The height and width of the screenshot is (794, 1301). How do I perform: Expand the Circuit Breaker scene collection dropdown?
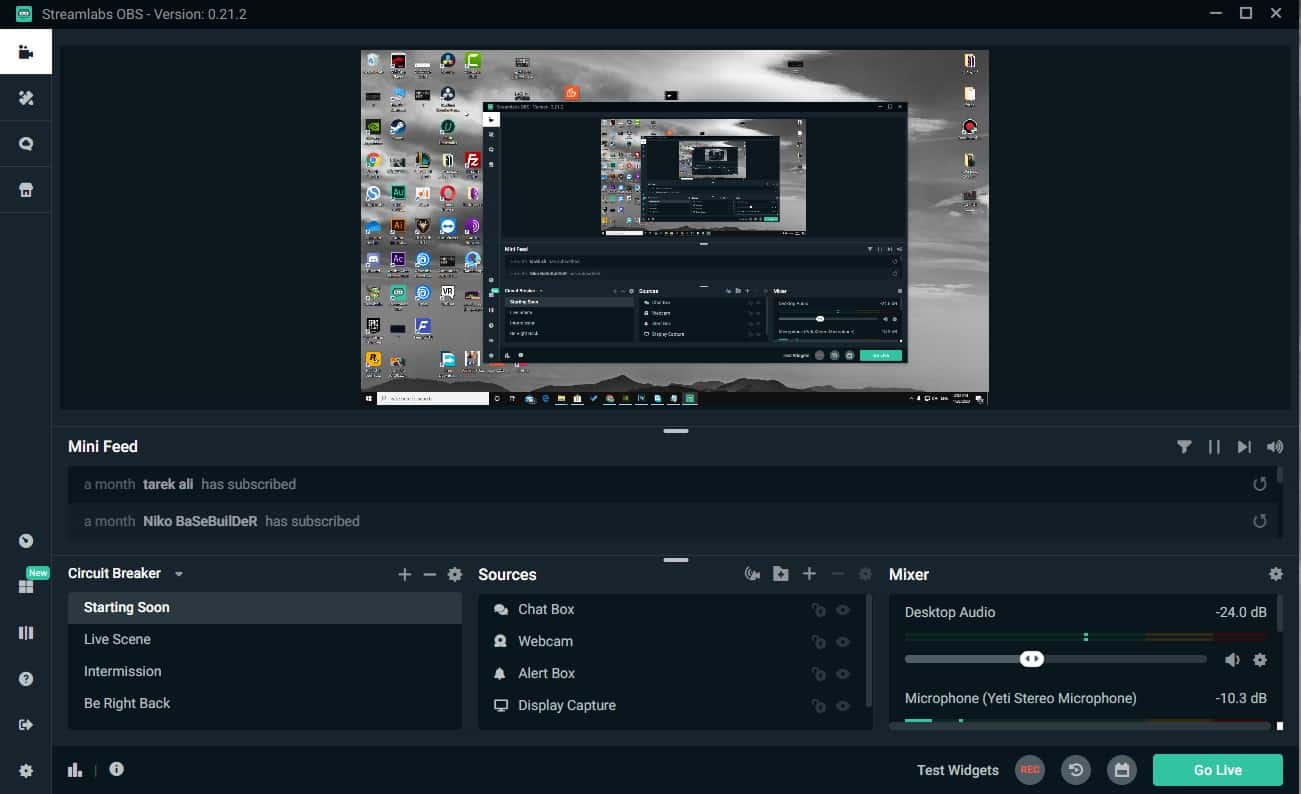point(179,574)
